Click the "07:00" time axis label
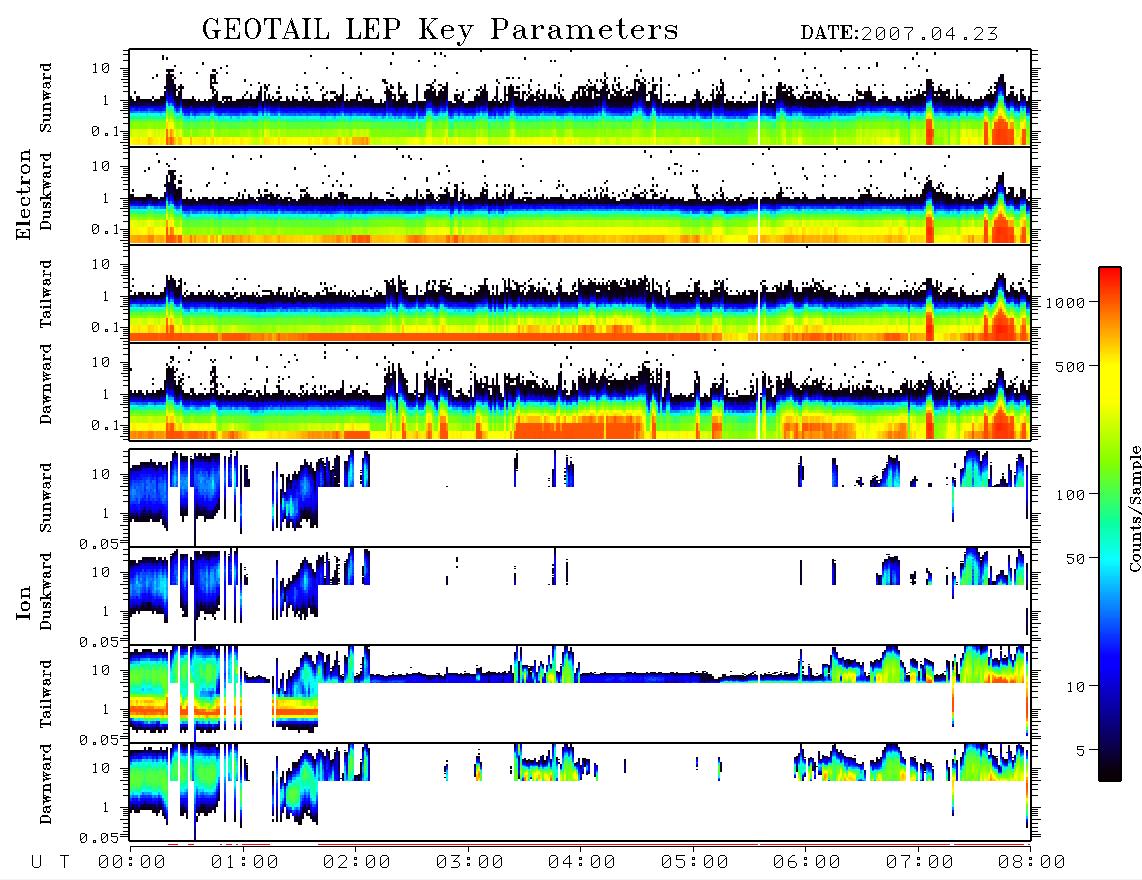The width and height of the screenshot is (1142, 880). [x=920, y=863]
